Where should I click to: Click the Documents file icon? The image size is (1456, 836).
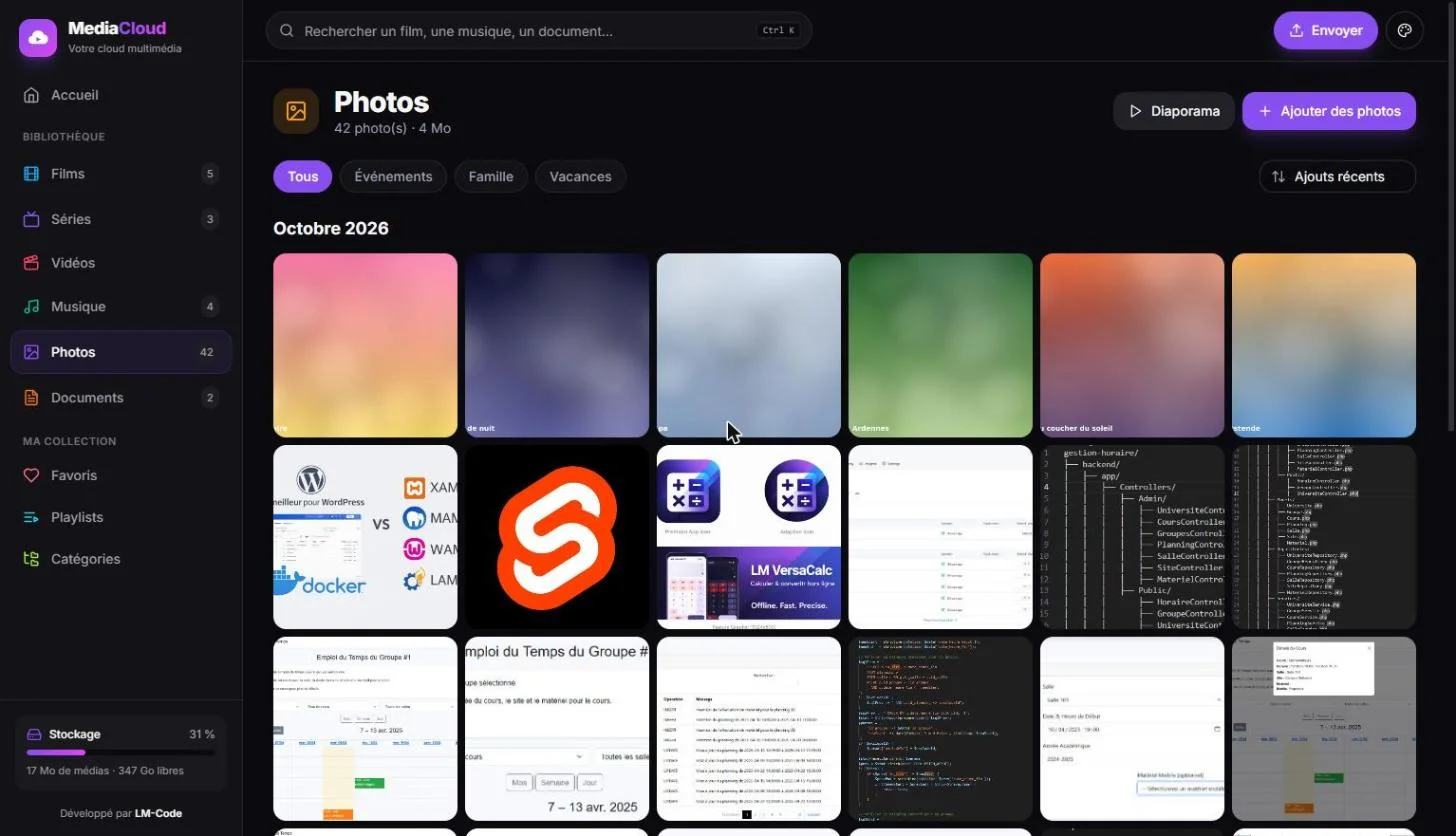click(x=32, y=398)
